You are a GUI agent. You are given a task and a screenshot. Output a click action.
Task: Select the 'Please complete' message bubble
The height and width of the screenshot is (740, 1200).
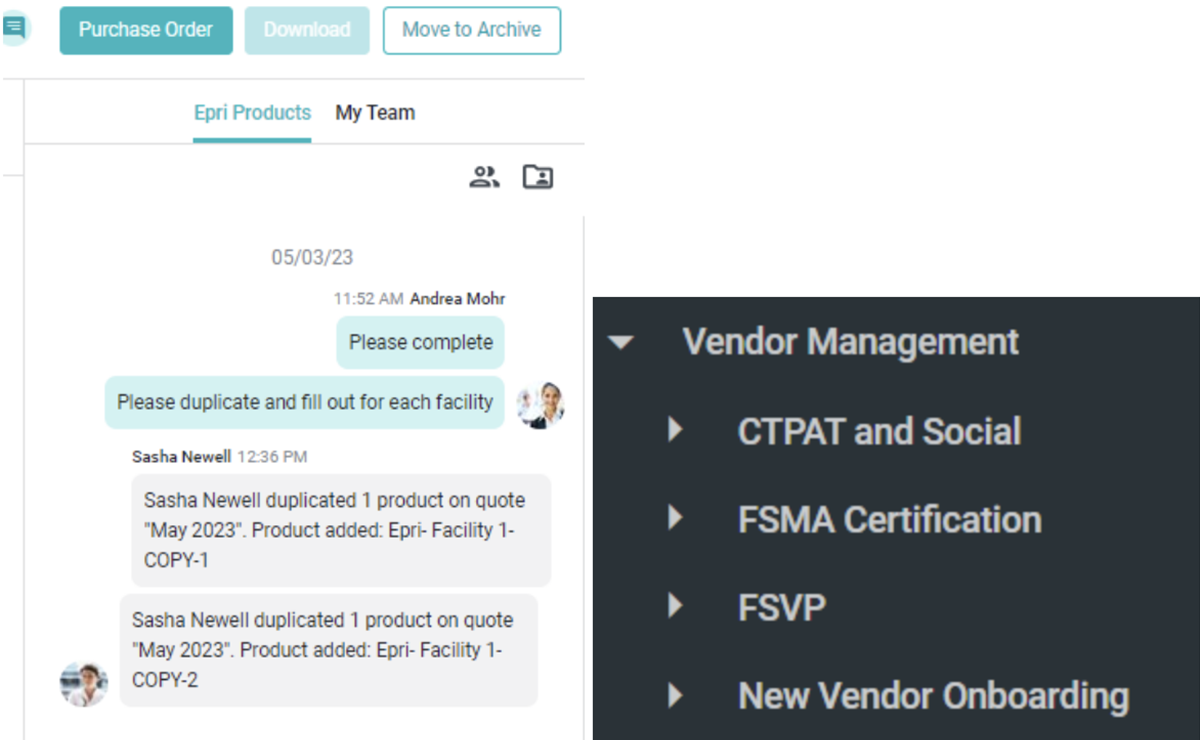420,342
